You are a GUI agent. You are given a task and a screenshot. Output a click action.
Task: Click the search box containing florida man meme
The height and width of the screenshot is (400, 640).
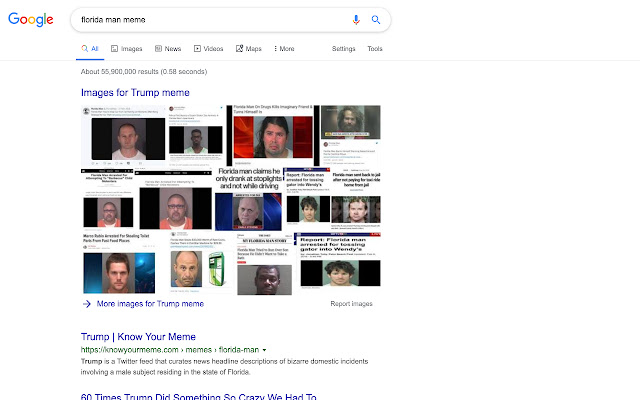231,20
